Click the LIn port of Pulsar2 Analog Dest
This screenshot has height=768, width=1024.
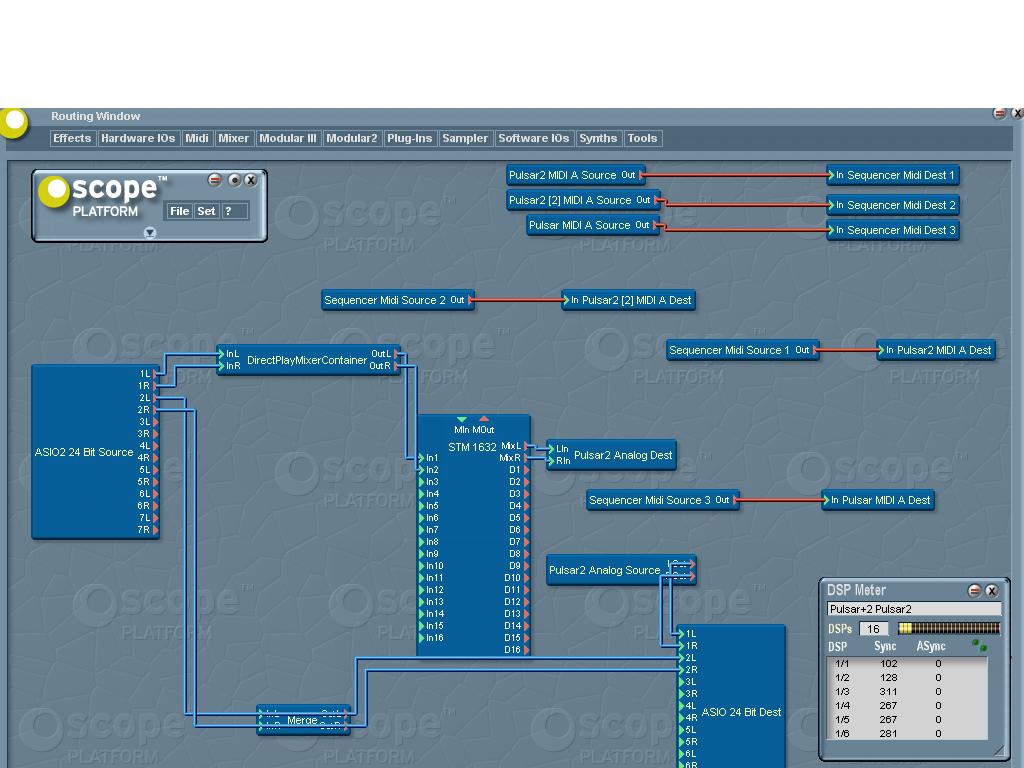pyautogui.click(x=552, y=449)
